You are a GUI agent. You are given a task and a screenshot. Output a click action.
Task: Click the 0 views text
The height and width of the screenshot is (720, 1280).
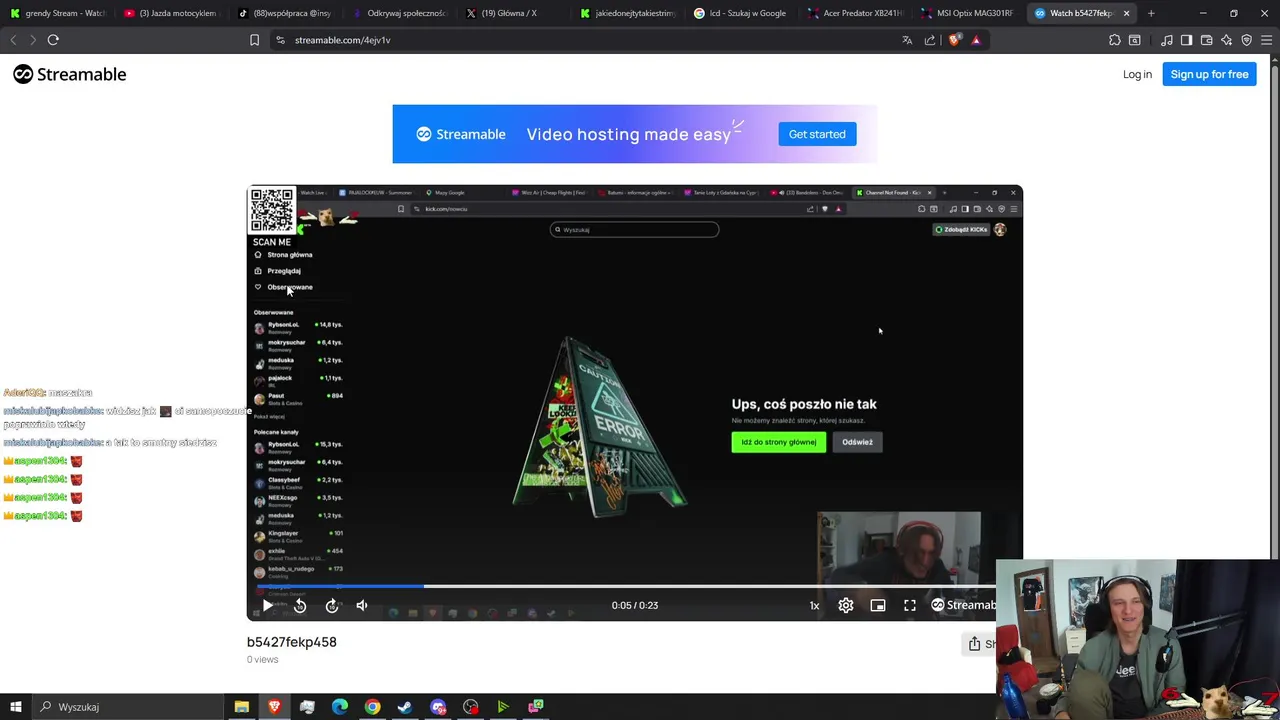262,660
